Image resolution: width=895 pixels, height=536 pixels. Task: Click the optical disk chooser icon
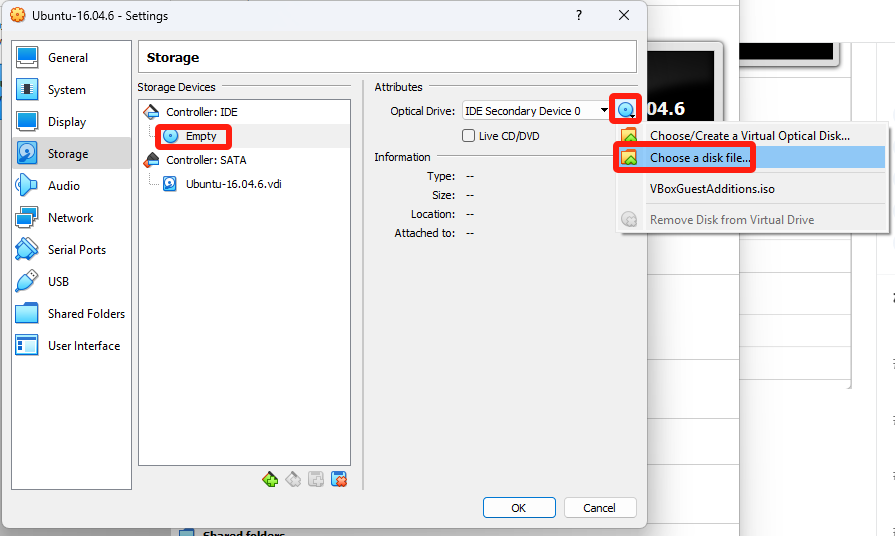click(626, 110)
